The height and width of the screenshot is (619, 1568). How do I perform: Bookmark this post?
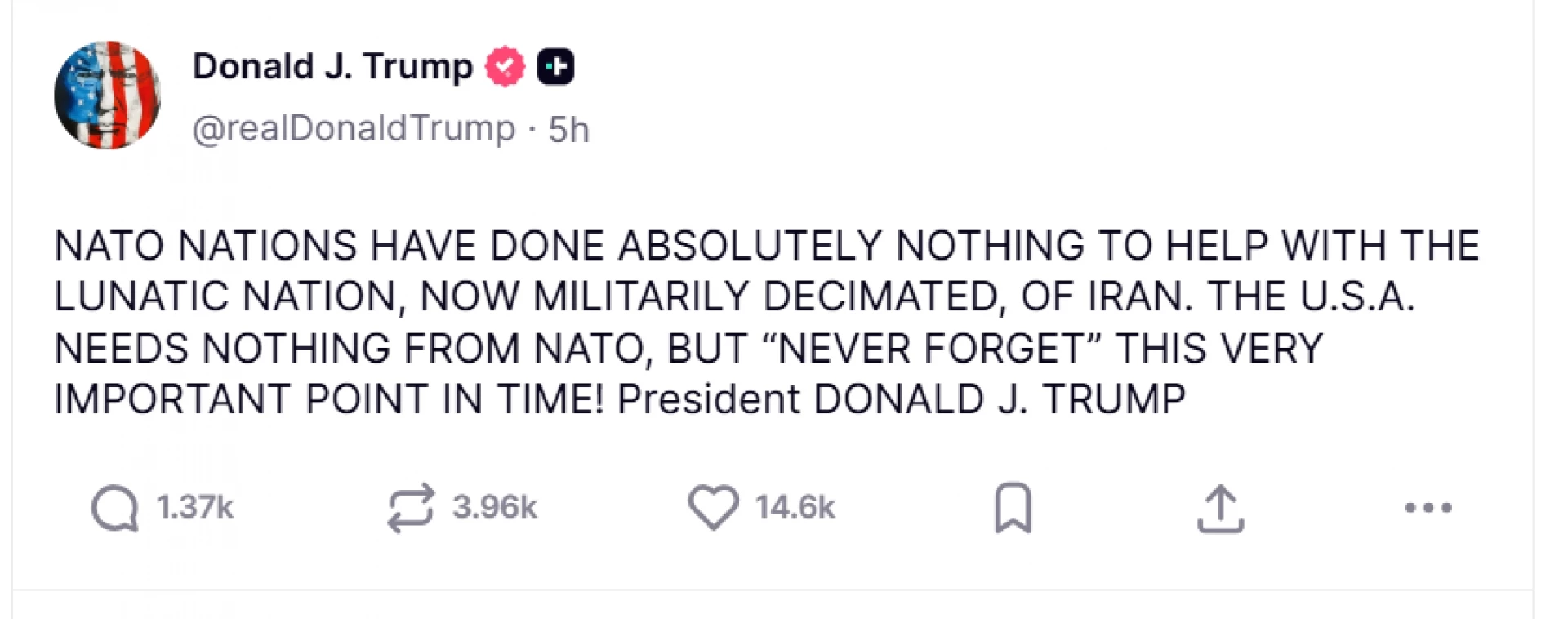pyautogui.click(x=1013, y=508)
